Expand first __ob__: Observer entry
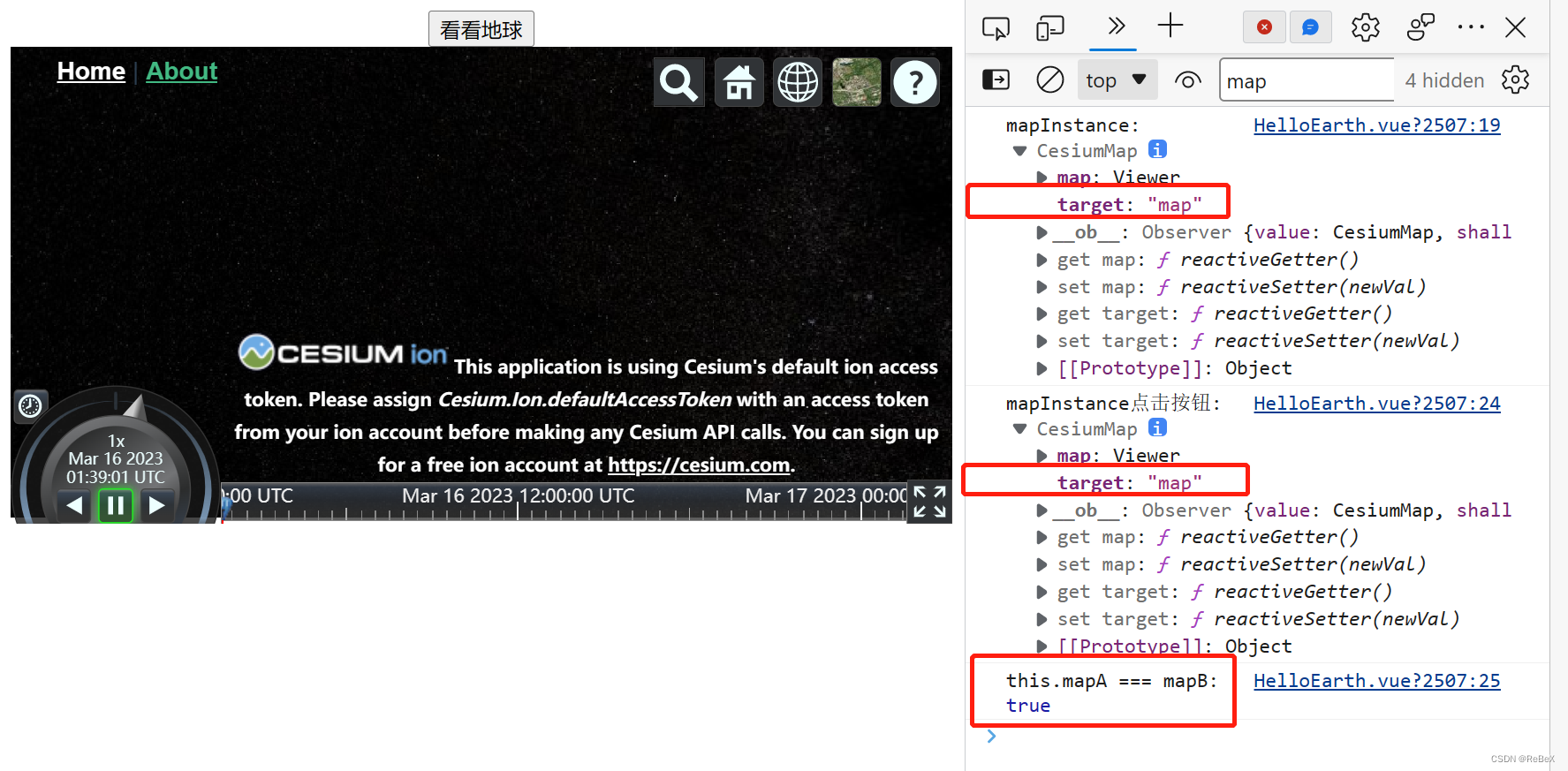The width and height of the screenshot is (1568, 771). pyautogui.click(x=1042, y=233)
